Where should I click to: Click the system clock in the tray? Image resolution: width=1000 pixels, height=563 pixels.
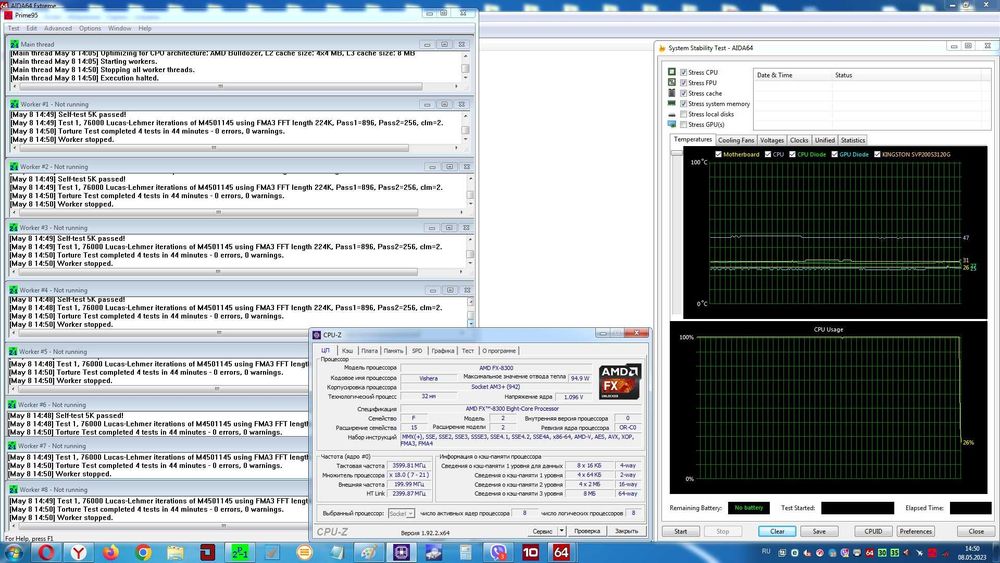coord(972,551)
